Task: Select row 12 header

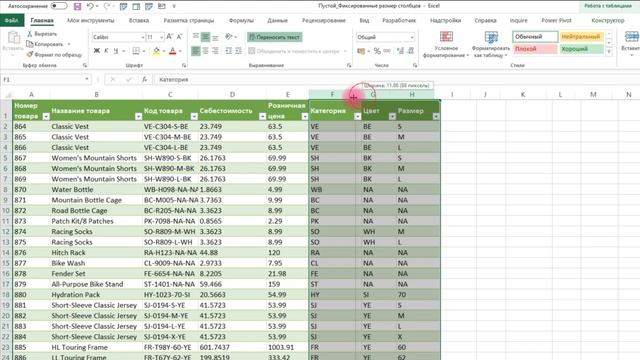Action: click(x=6, y=232)
